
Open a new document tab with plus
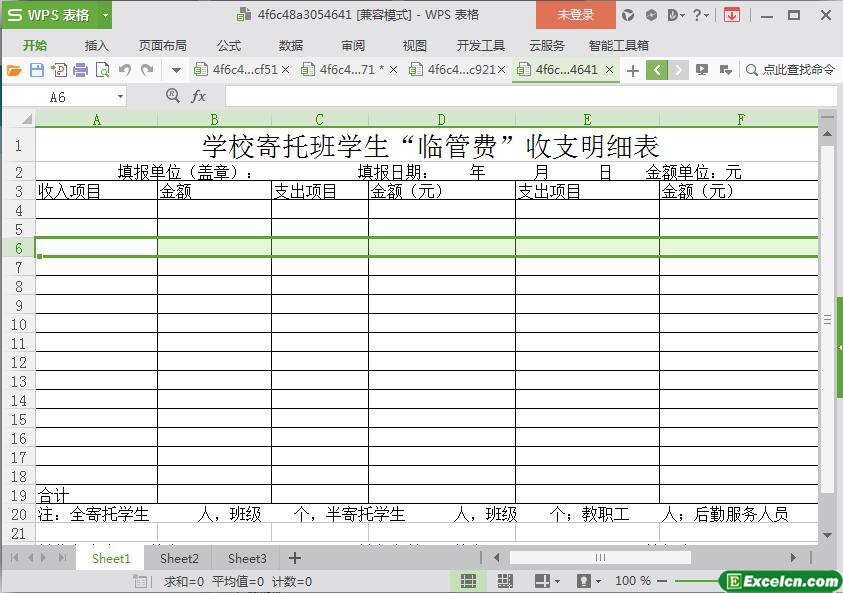(633, 70)
